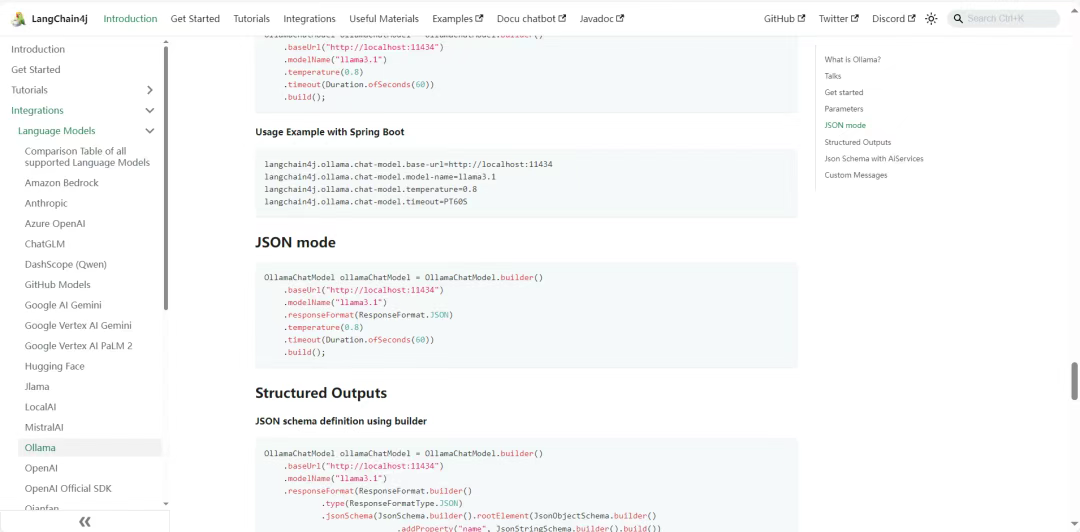1080x532 pixels.
Task: Click the LangChain4j parrot logo
Action: 18,19
